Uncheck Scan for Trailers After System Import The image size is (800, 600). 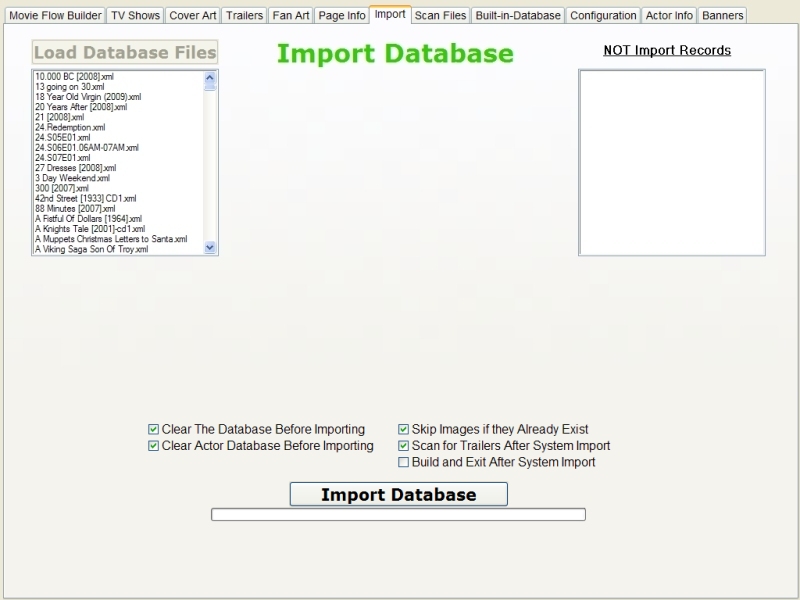pos(404,446)
